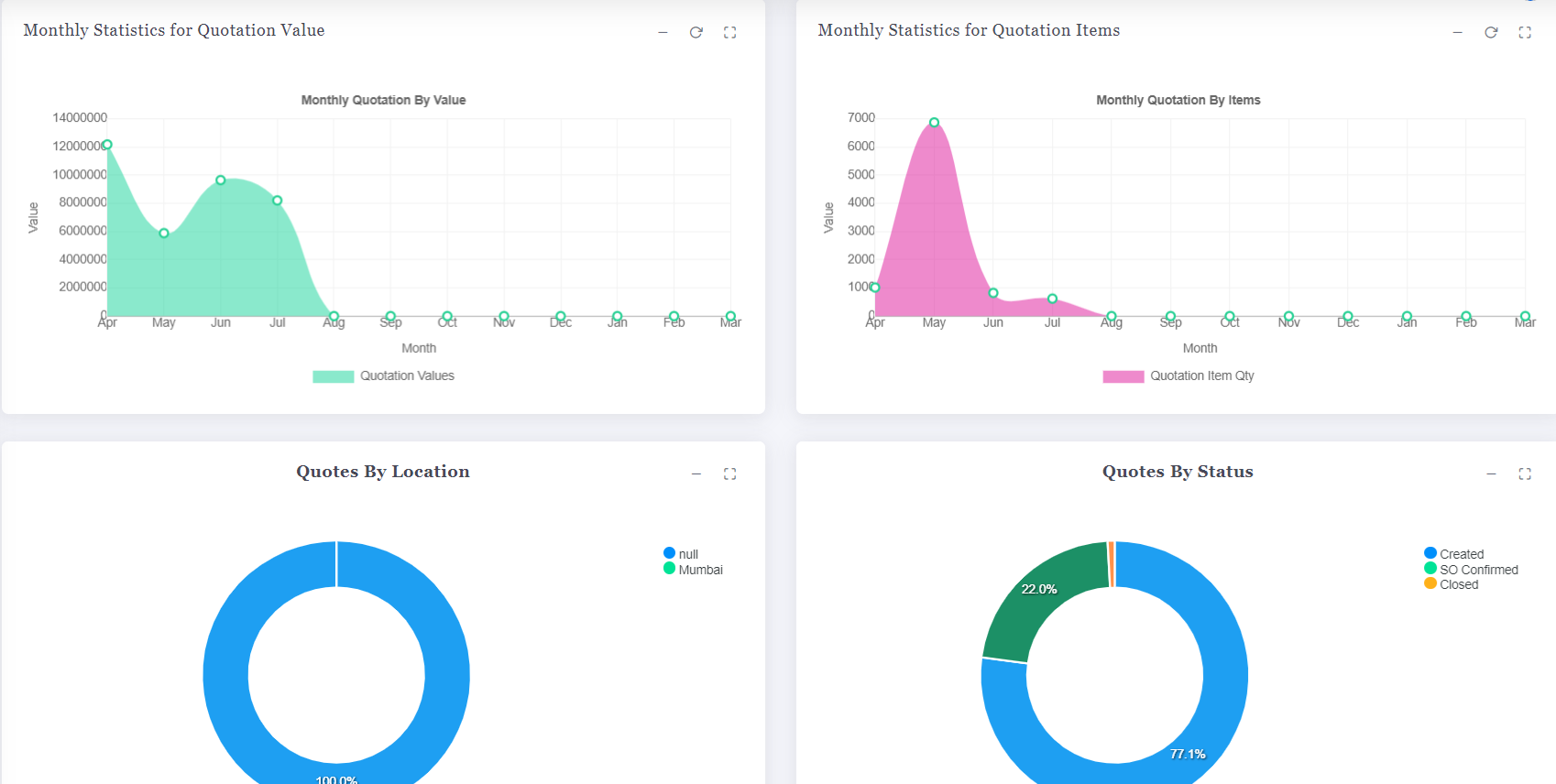Toggle Closed status in legend

point(1452,584)
